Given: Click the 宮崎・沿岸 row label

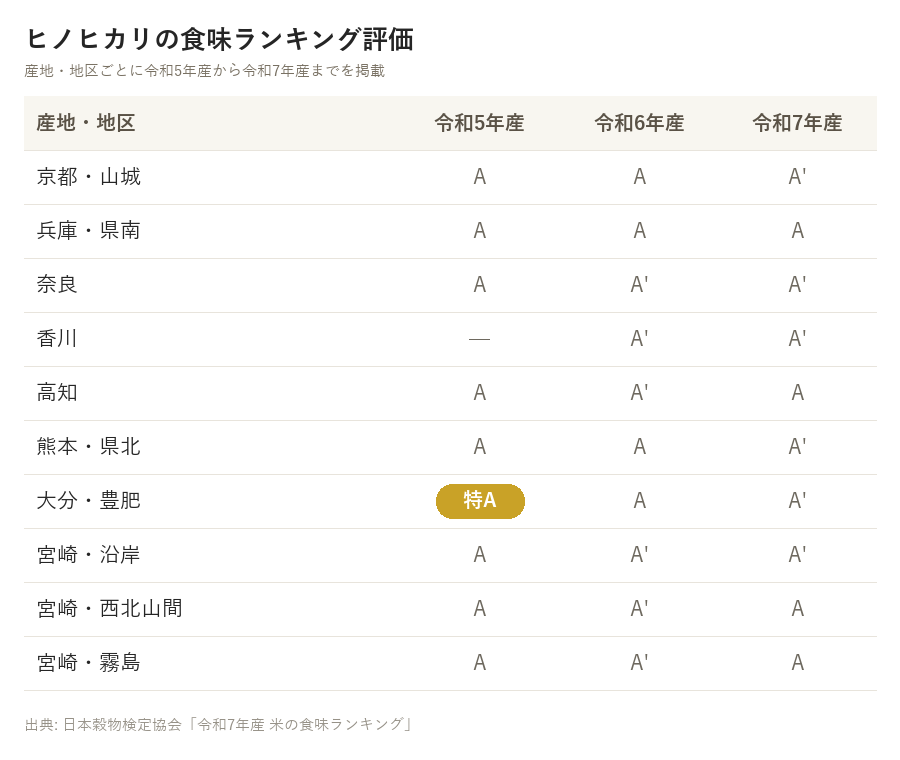Looking at the screenshot, I should point(88,555).
